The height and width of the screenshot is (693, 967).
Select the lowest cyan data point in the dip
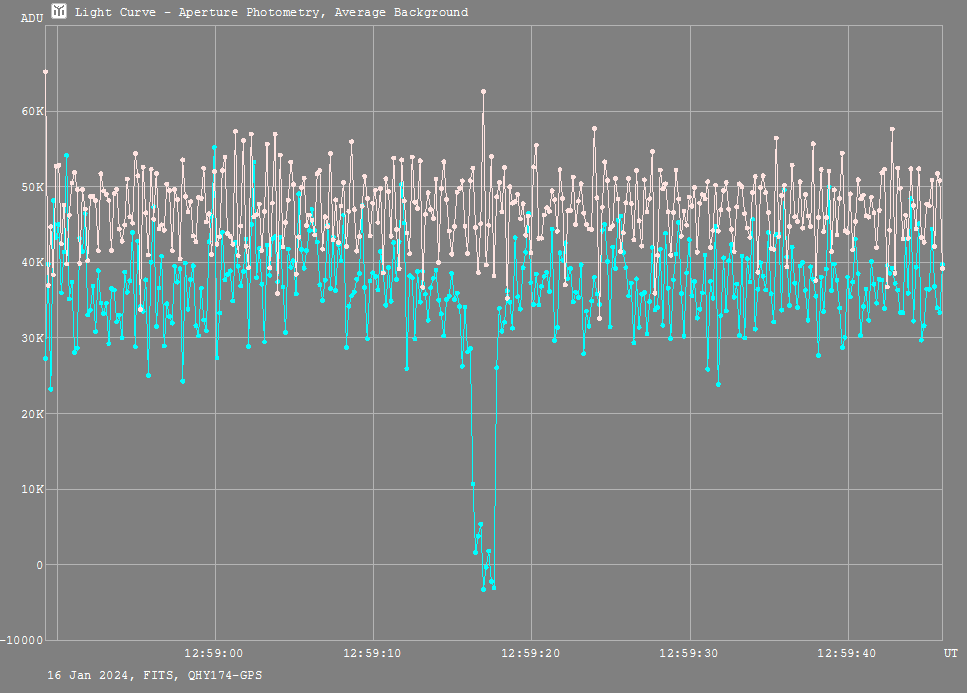point(484,589)
